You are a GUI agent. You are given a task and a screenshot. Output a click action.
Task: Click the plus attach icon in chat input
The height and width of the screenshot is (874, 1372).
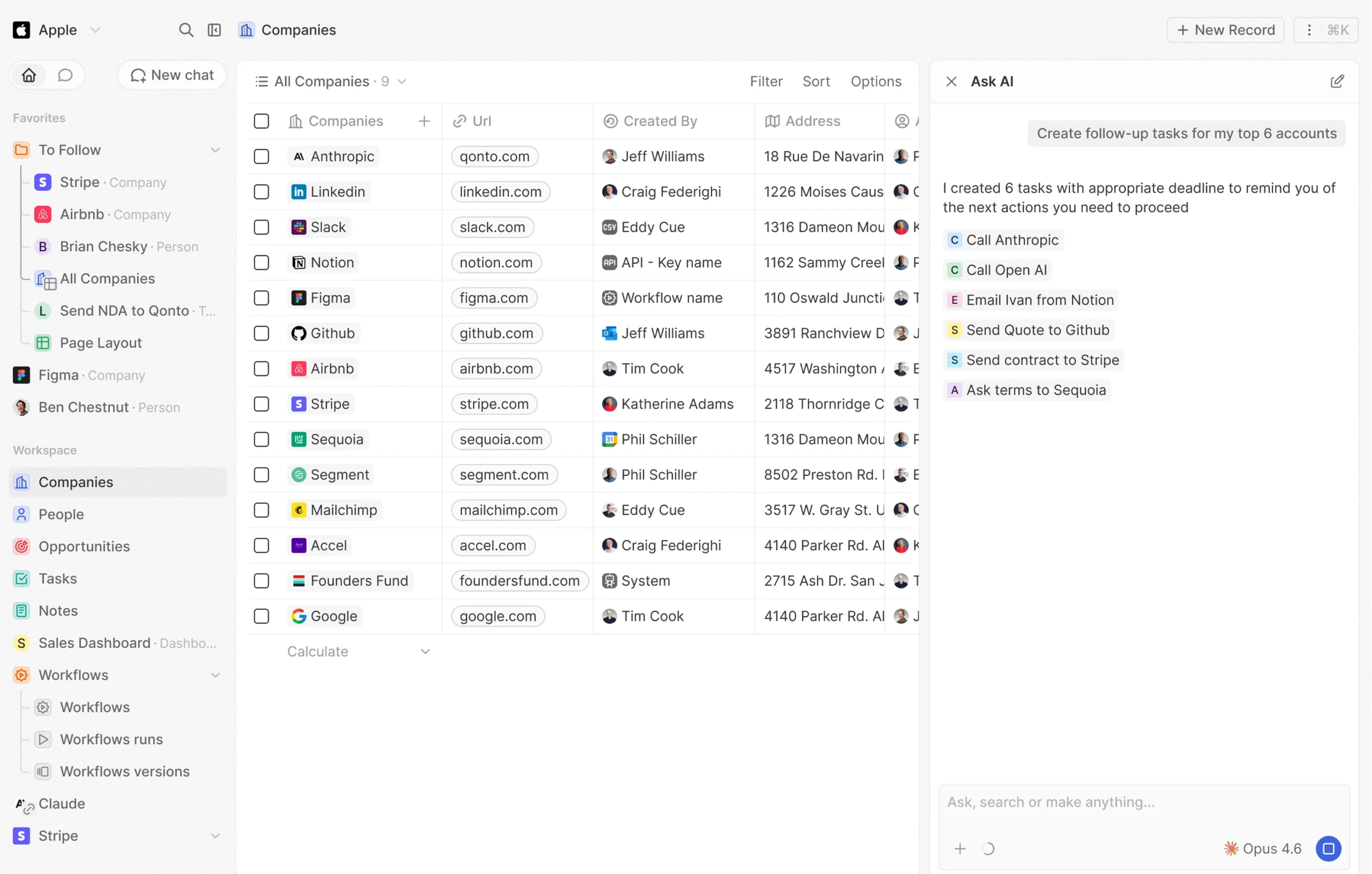click(x=959, y=848)
